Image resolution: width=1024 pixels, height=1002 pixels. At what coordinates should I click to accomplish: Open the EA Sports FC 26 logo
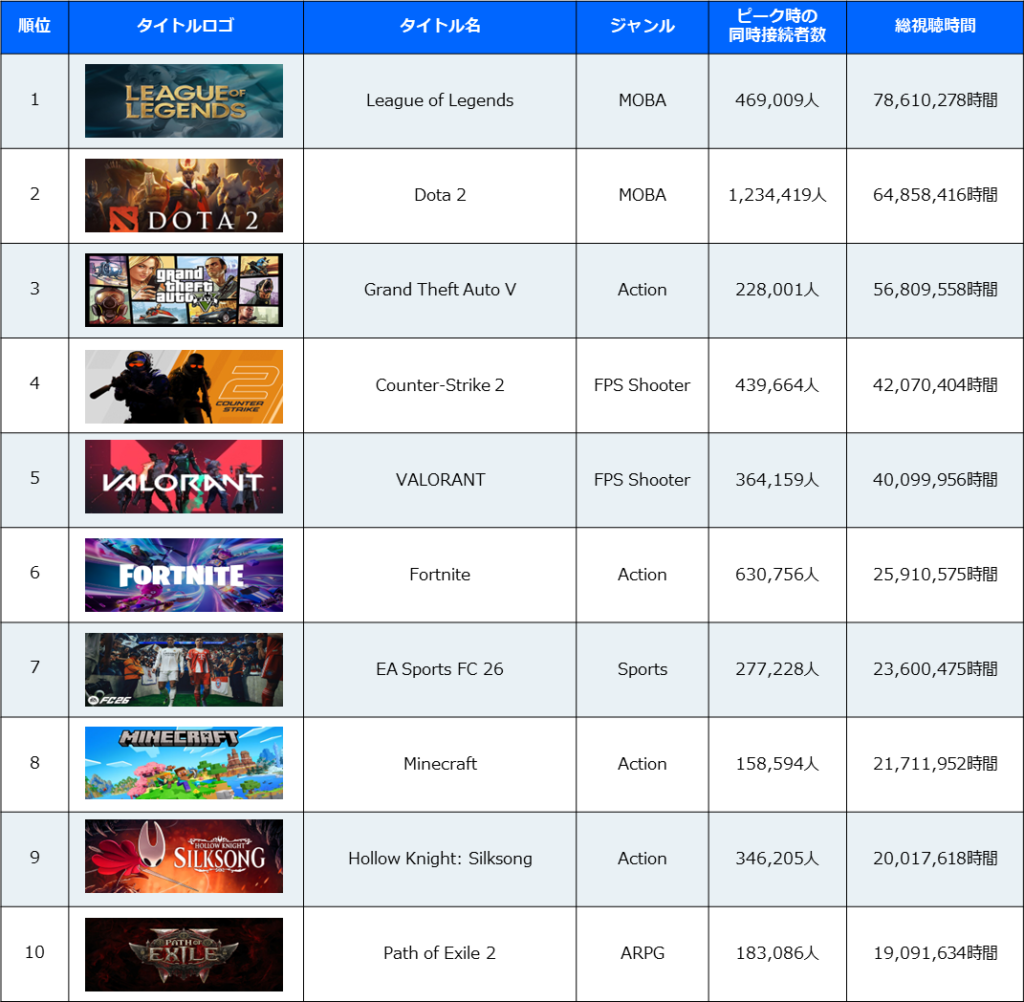click(184, 670)
